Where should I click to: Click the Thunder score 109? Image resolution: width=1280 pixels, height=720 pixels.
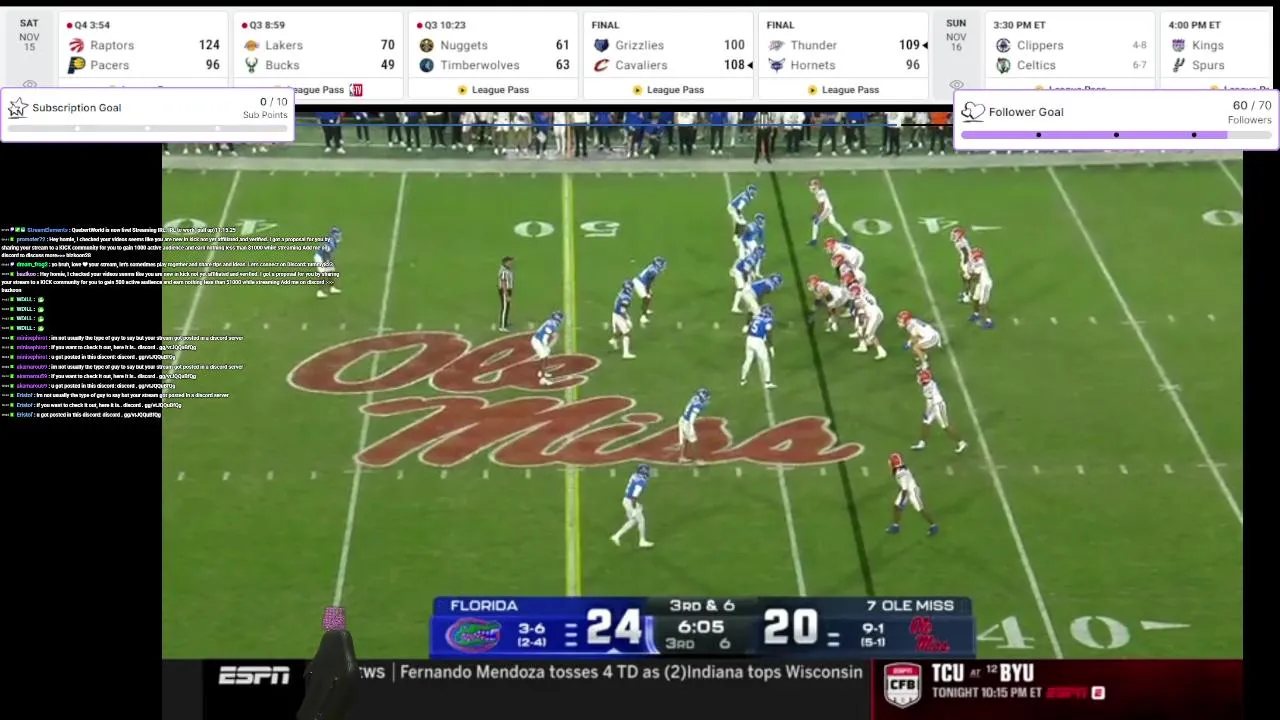[x=909, y=45]
